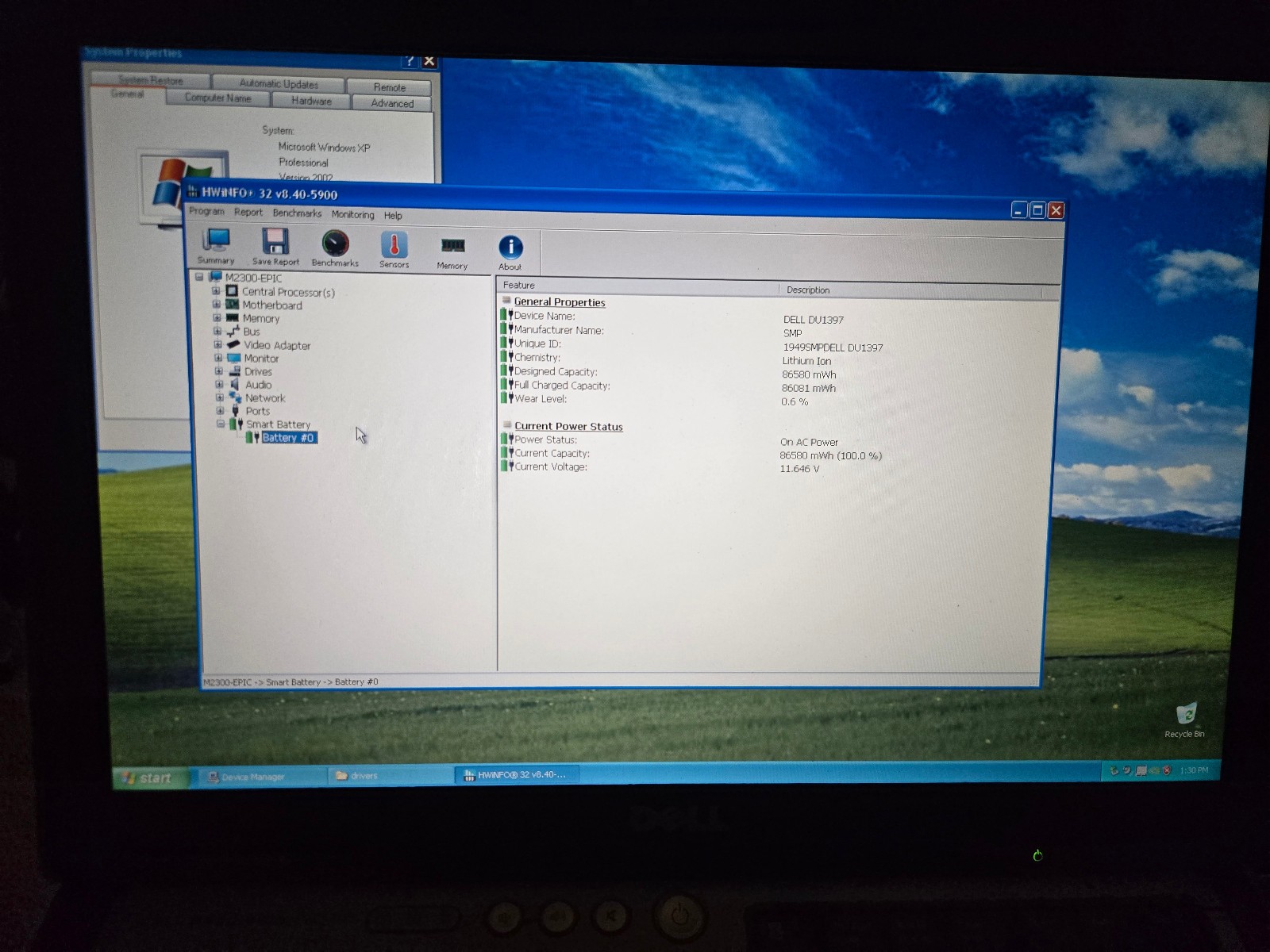Click the Network tree icon
This screenshot has height=952, width=1270.
point(235,397)
